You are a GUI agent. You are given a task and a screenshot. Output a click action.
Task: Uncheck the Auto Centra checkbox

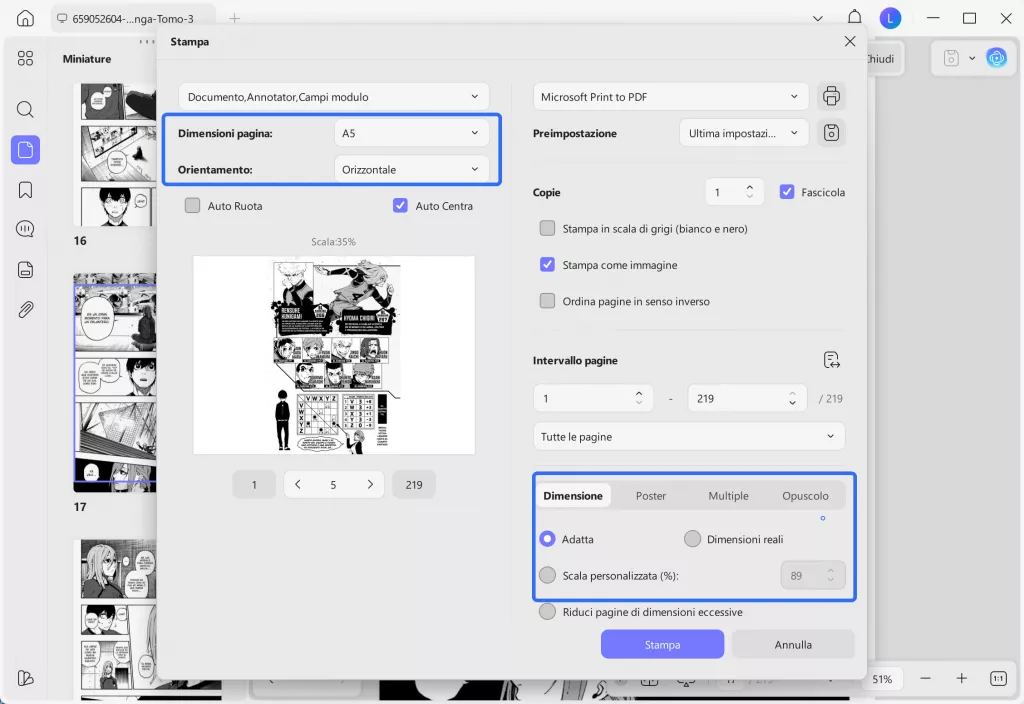[400, 206]
